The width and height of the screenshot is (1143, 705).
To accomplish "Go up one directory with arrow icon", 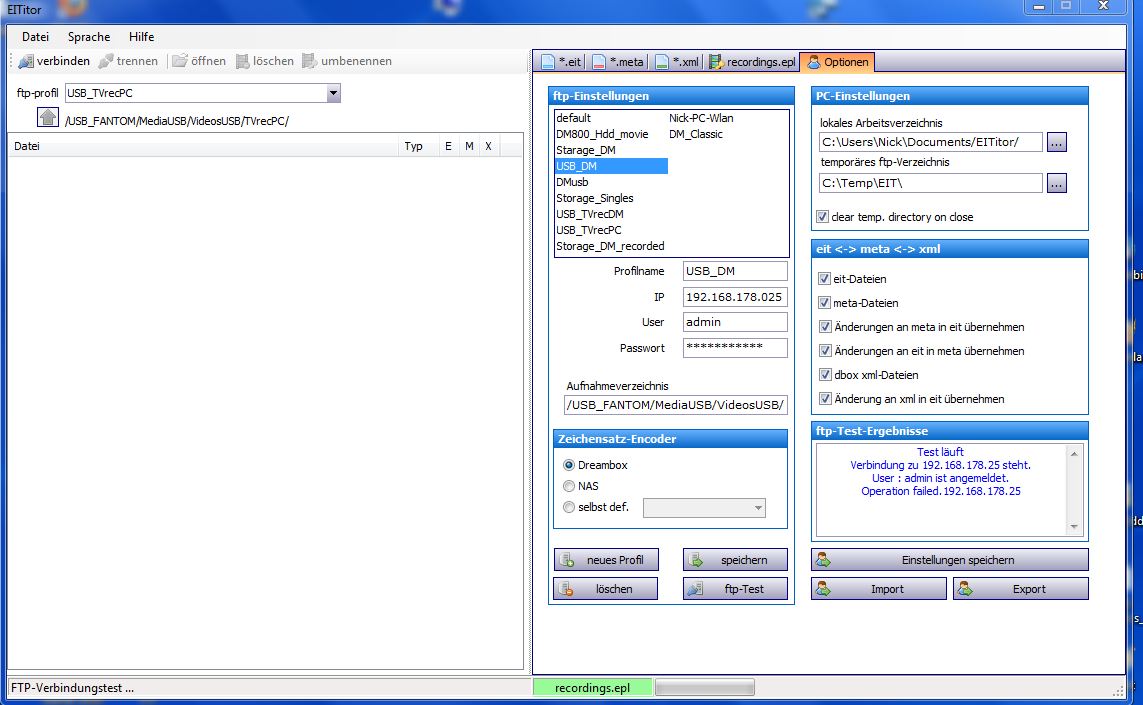I will click(48, 118).
